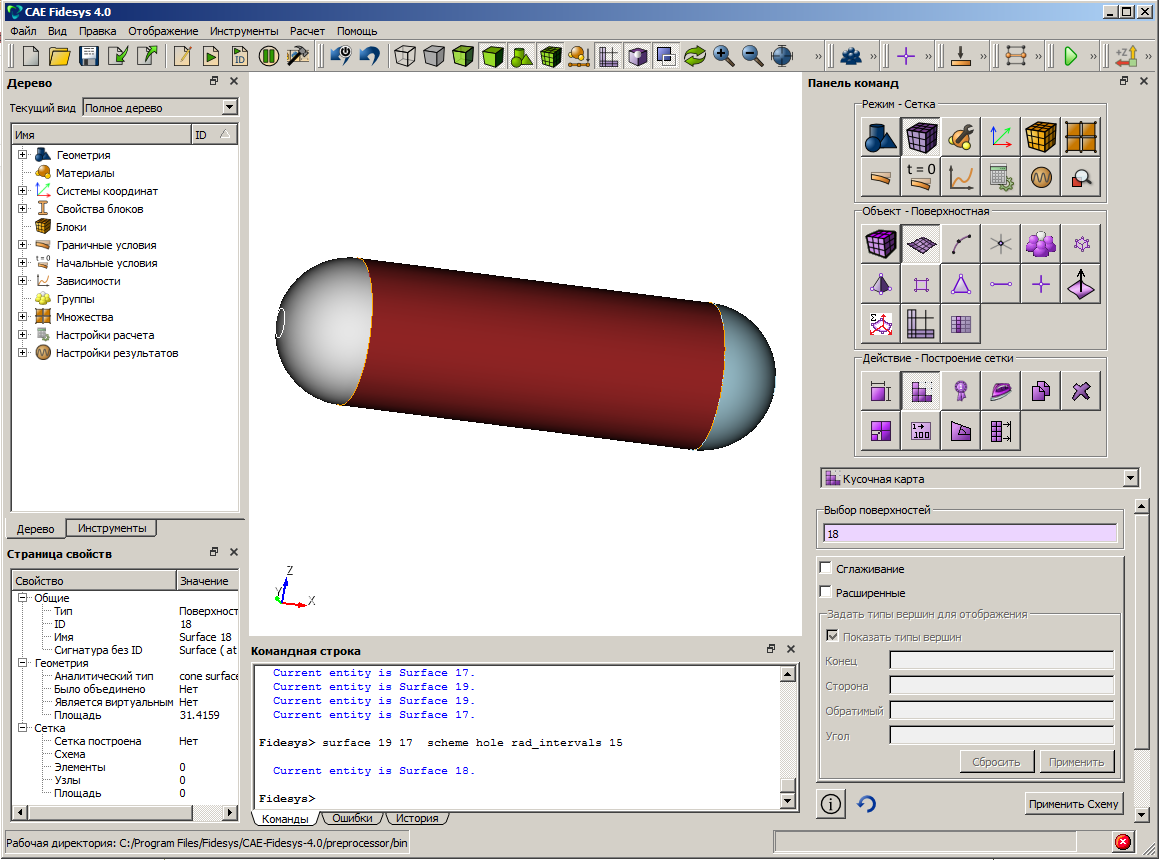Switch to wireframe cube view in the toolbar
Image resolution: width=1159 pixels, height=860 pixels.
click(x=404, y=56)
